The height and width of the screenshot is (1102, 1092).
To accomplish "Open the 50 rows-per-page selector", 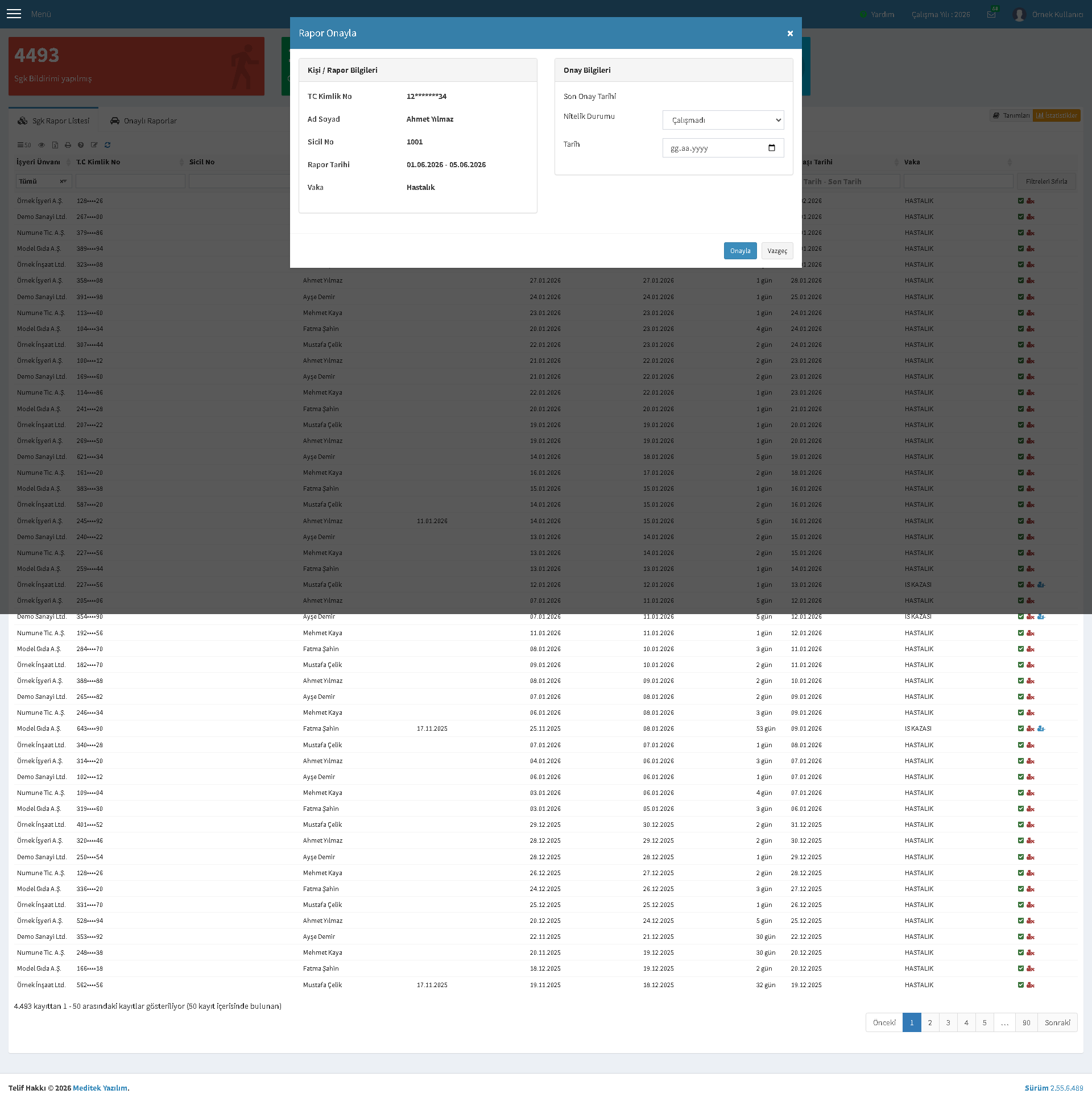I will click(24, 145).
